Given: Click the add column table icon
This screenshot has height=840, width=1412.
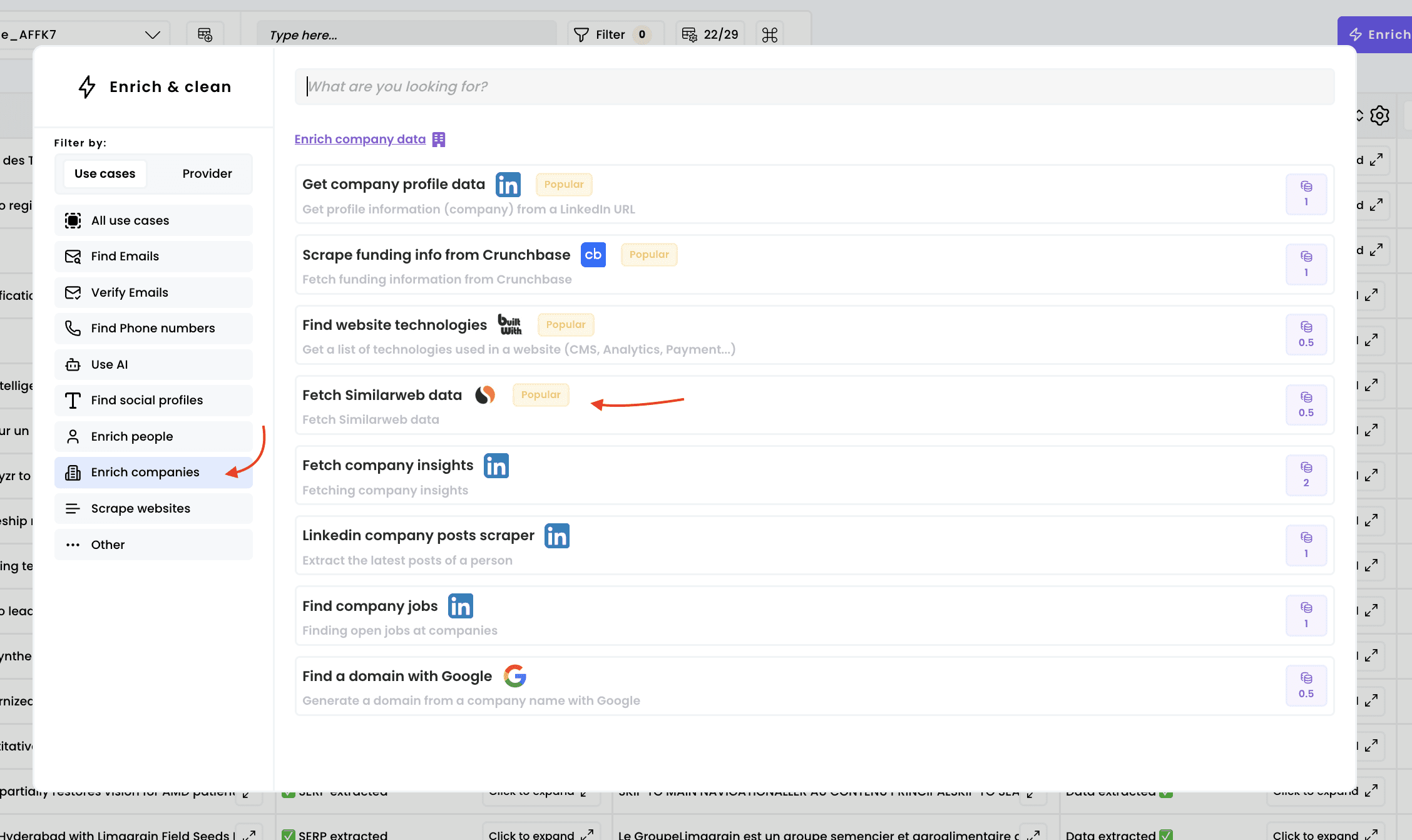Looking at the screenshot, I should 205,35.
